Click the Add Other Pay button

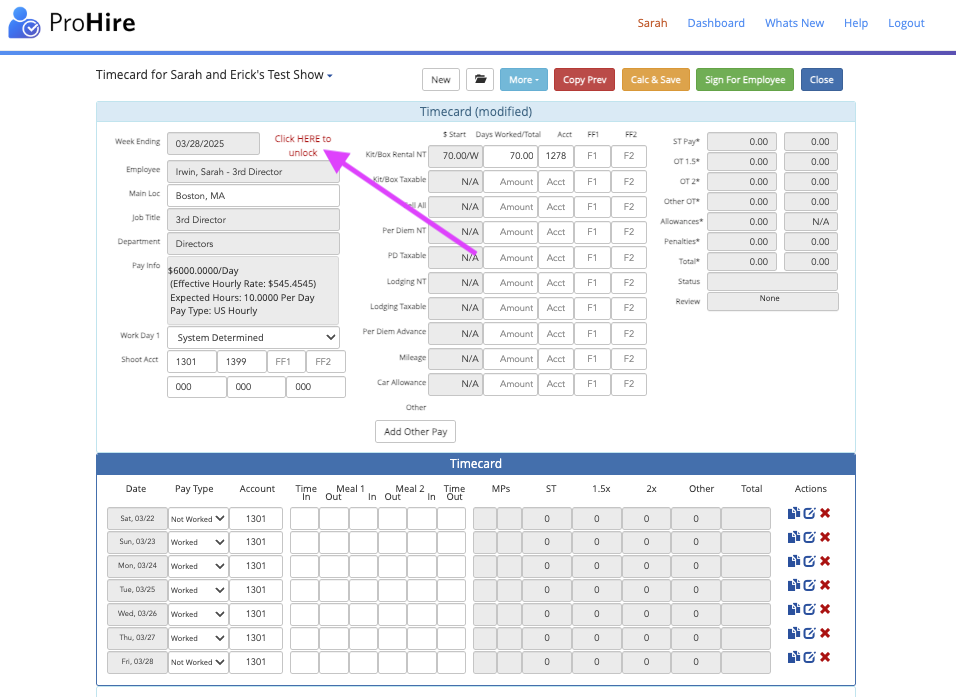415,432
